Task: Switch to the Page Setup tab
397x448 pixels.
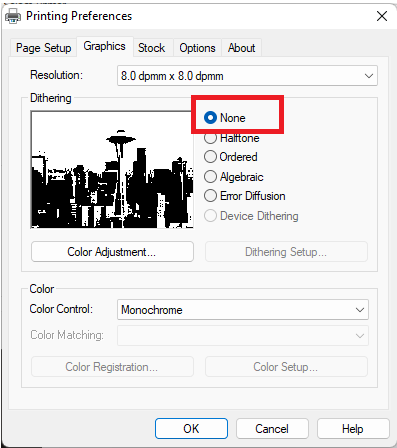Action: coord(43,48)
